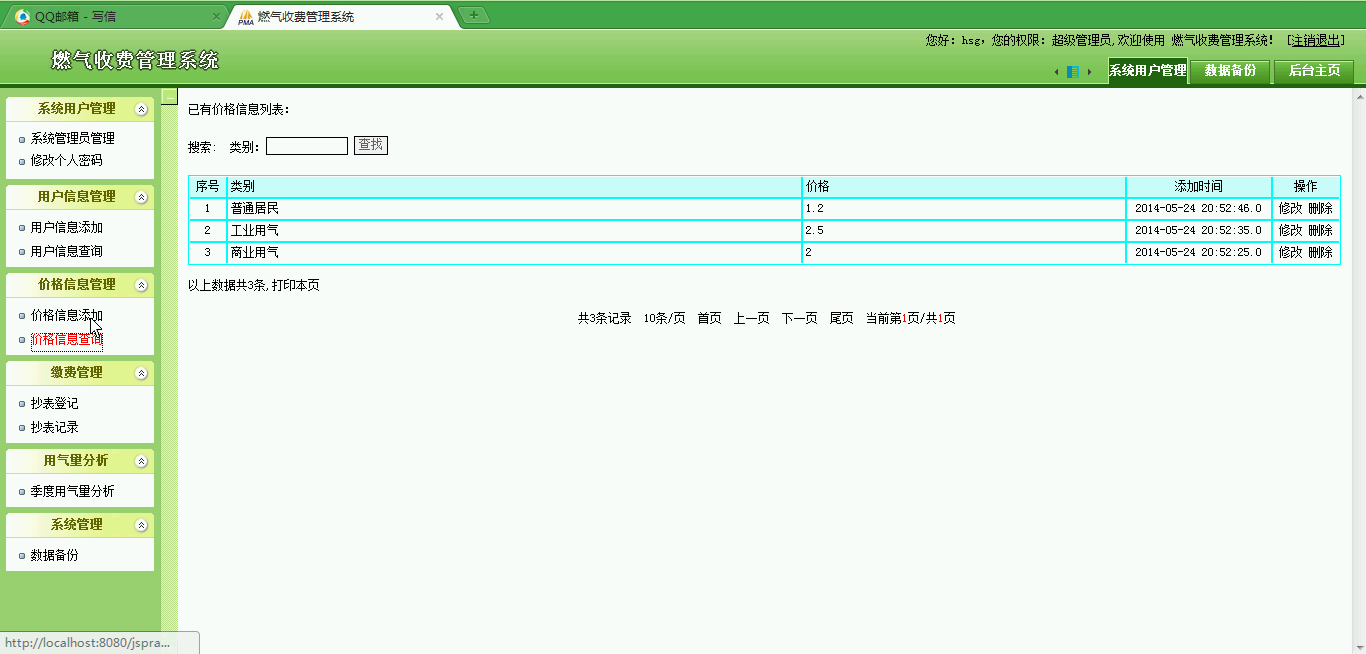Open 用户信息查询 page
This screenshot has height=654, width=1366.
(x=67, y=251)
